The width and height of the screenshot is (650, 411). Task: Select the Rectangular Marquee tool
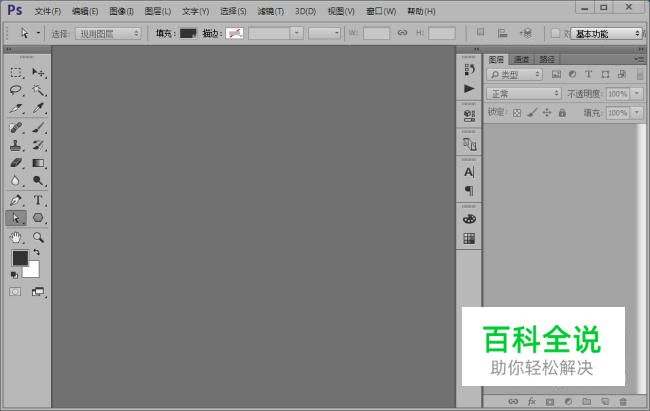(16, 73)
